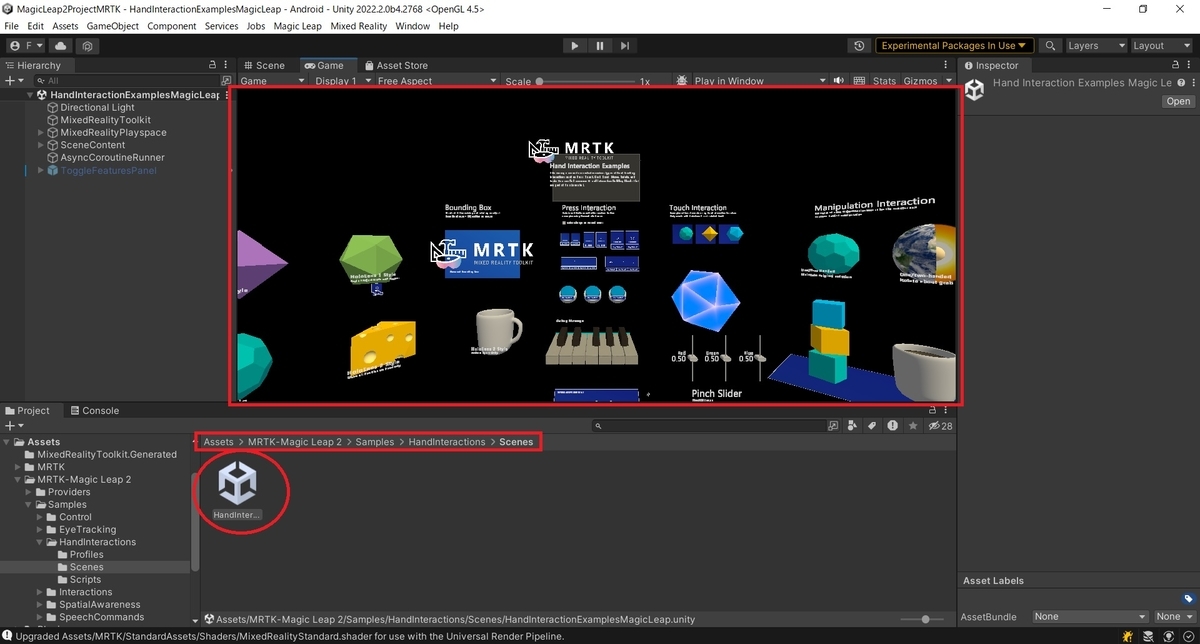Open the GameObject menu
Image resolution: width=1200 pixels, height=644 pixels.
[x=112, y=26]
